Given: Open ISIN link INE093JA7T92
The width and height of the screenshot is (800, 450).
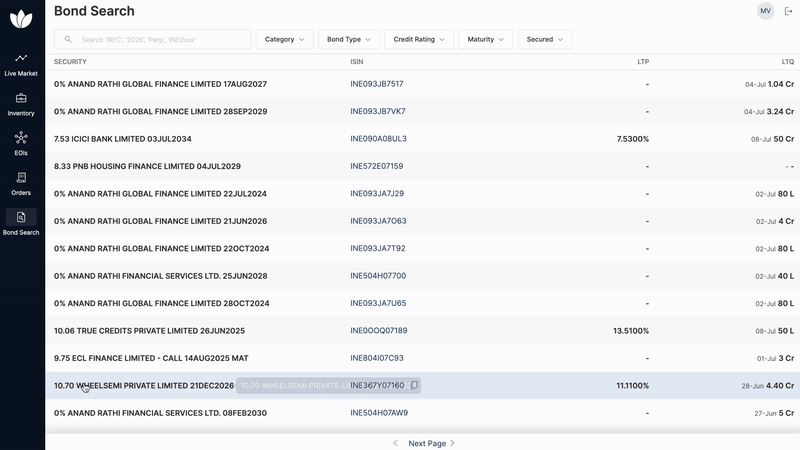Looking at the screenshot, I should [378, 248].
